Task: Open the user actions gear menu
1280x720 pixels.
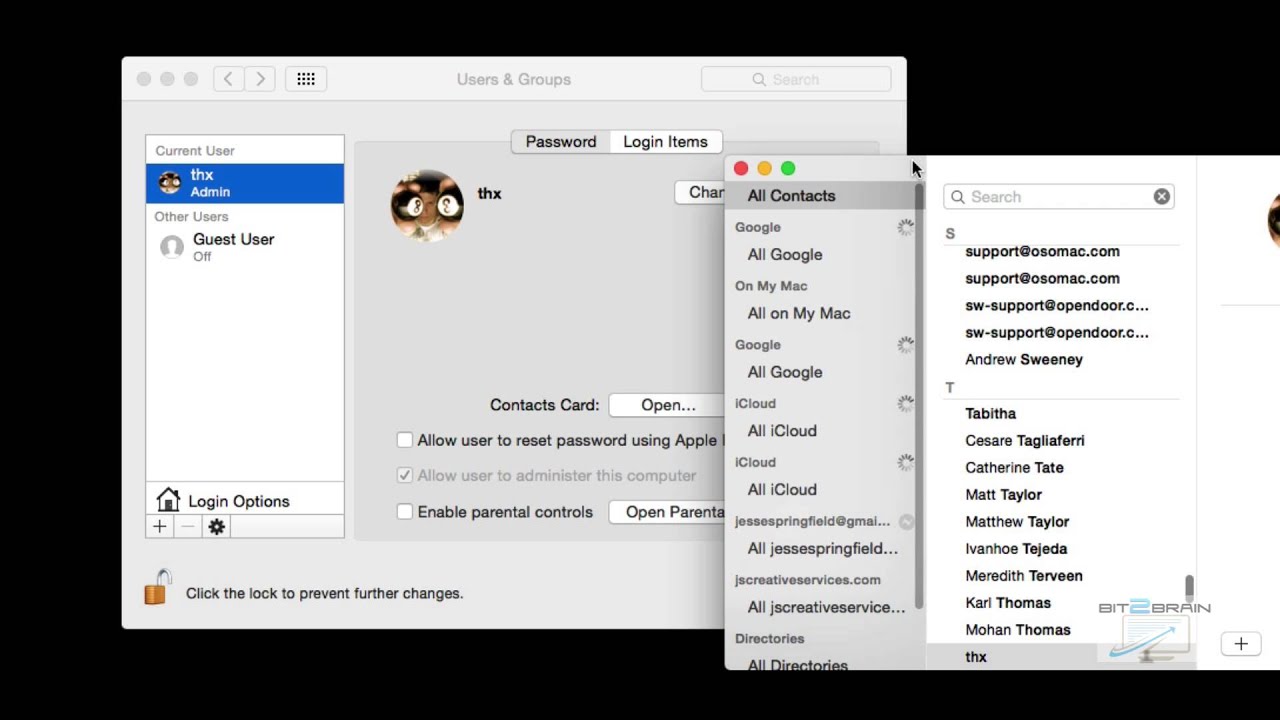Action: click(217, 527)
